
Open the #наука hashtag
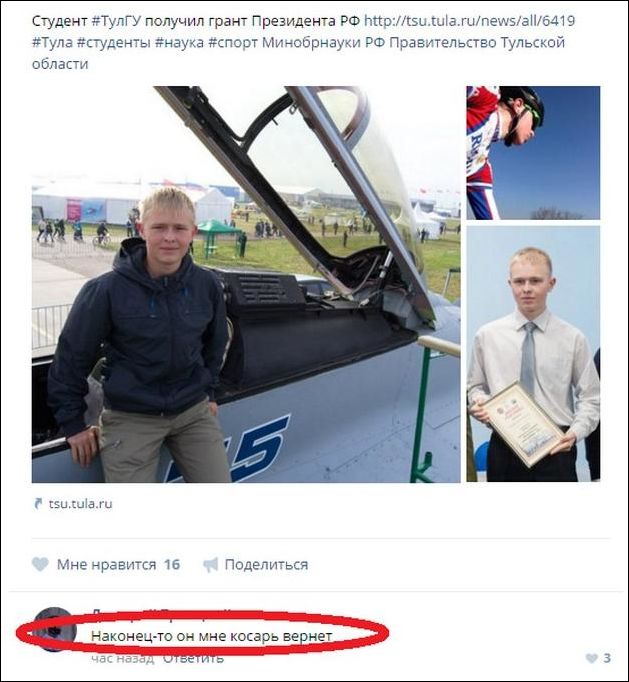(x=179, y=43)
